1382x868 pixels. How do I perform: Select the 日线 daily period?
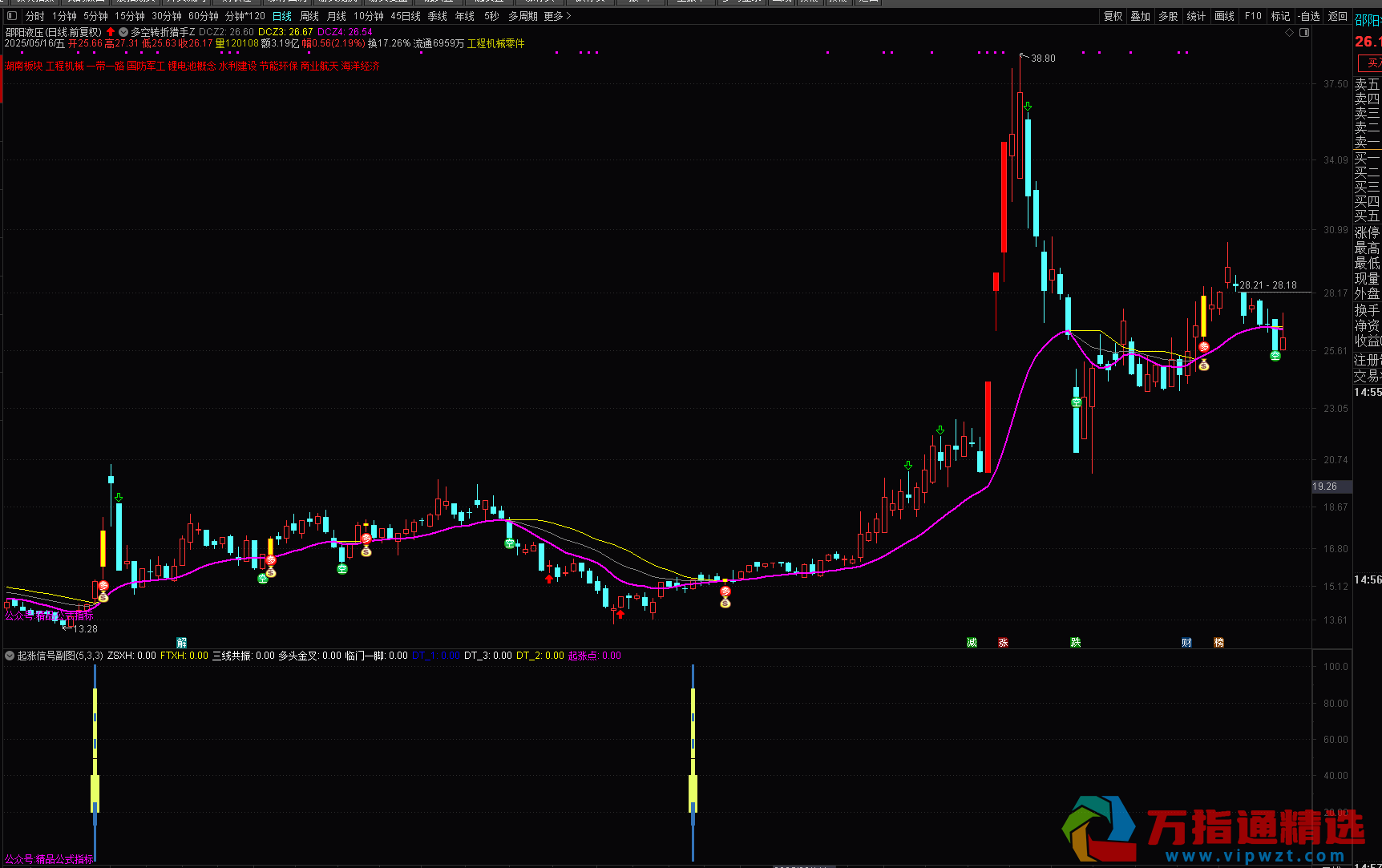tap(282, 16)
